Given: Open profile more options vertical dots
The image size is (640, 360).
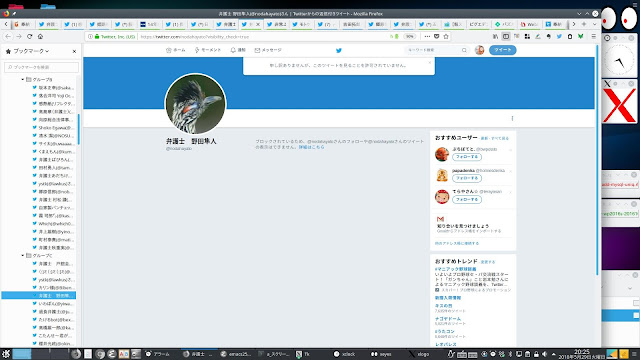Looking at the screenshot, I should click(x=512, y=118).
